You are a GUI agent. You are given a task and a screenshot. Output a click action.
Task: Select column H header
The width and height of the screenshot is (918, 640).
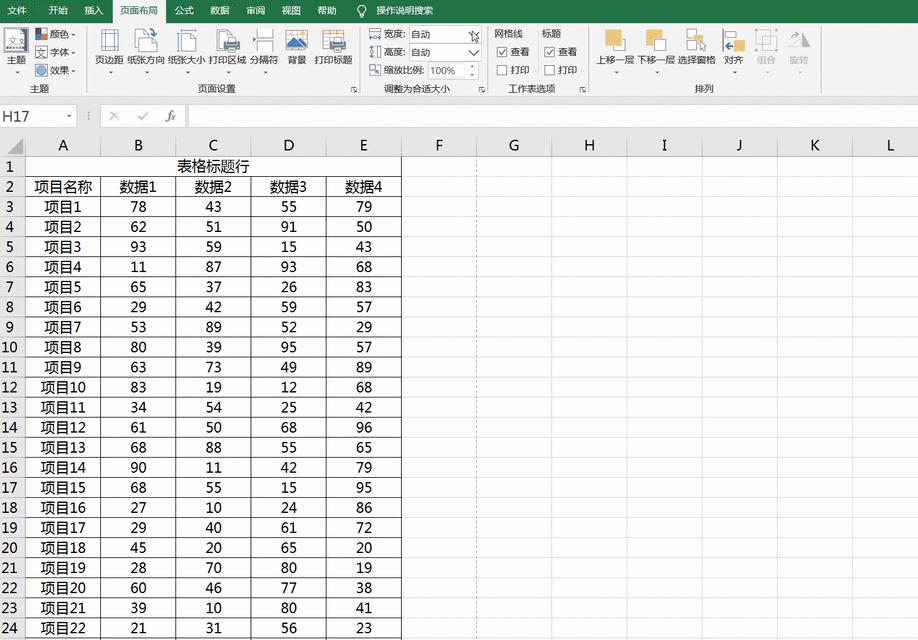589,145
